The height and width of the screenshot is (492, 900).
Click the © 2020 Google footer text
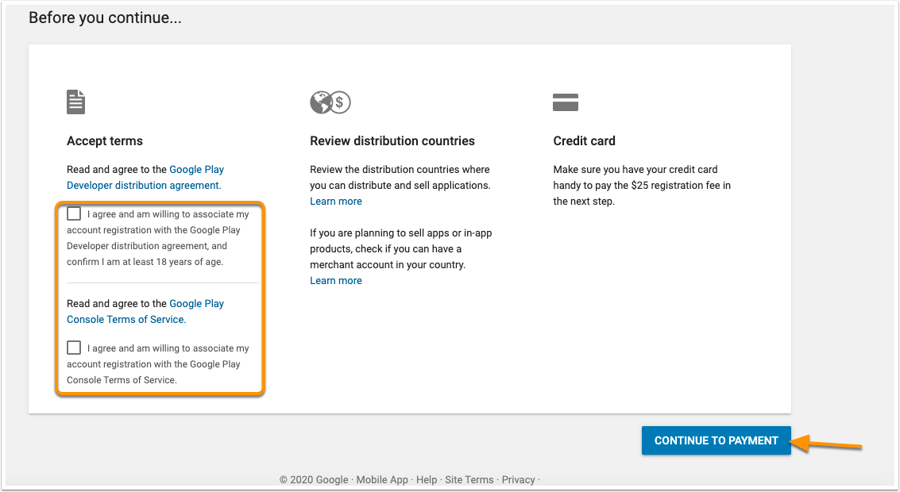pos(315,480)
